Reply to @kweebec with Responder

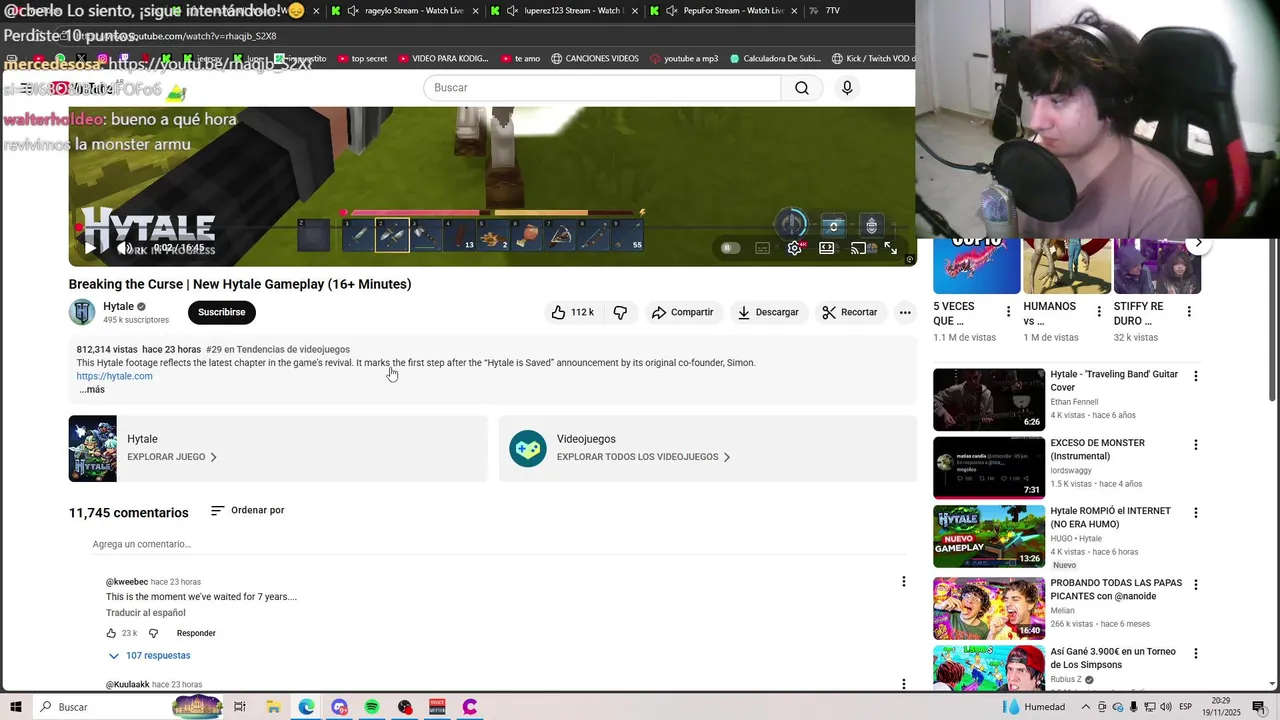(196, 633)
